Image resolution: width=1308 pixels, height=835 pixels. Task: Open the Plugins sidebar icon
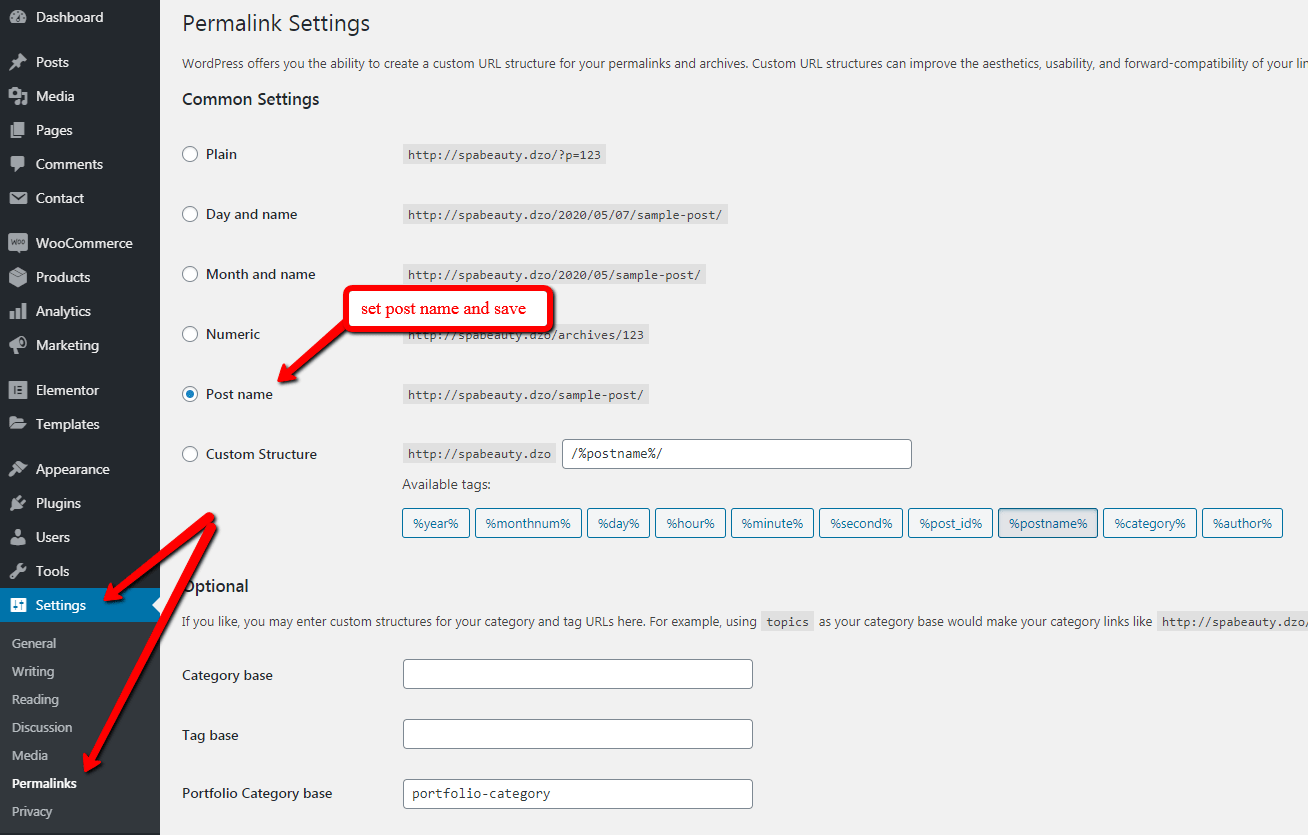click(16, 503)
